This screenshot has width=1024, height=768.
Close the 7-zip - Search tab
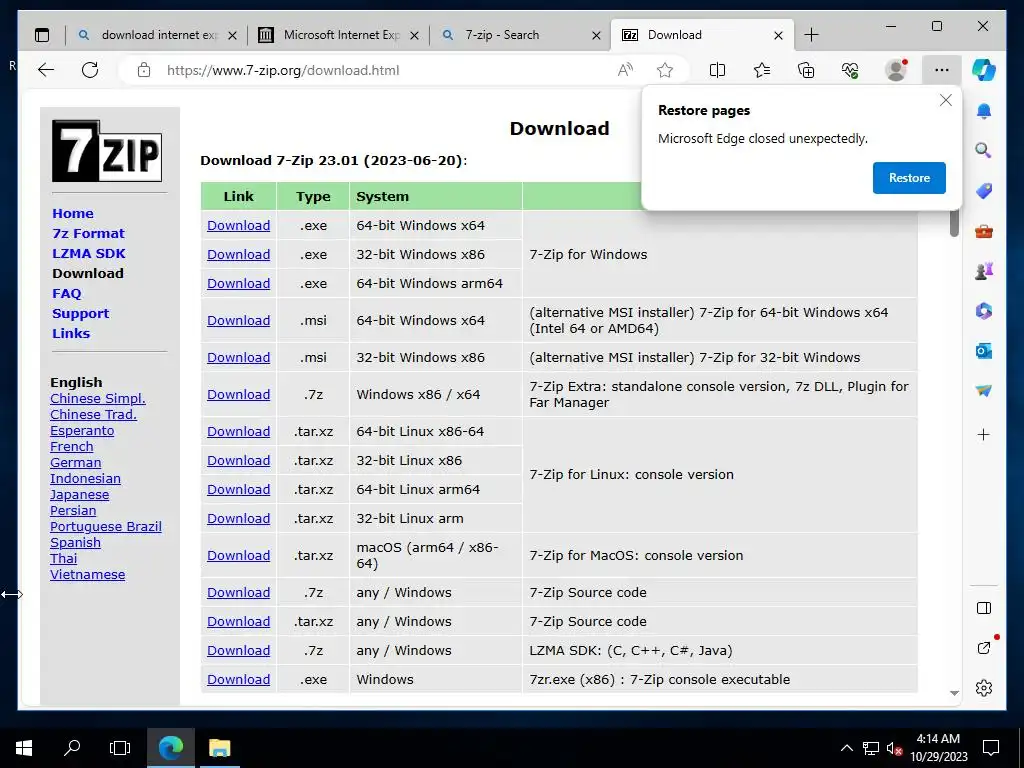click(x=596, y=35)
